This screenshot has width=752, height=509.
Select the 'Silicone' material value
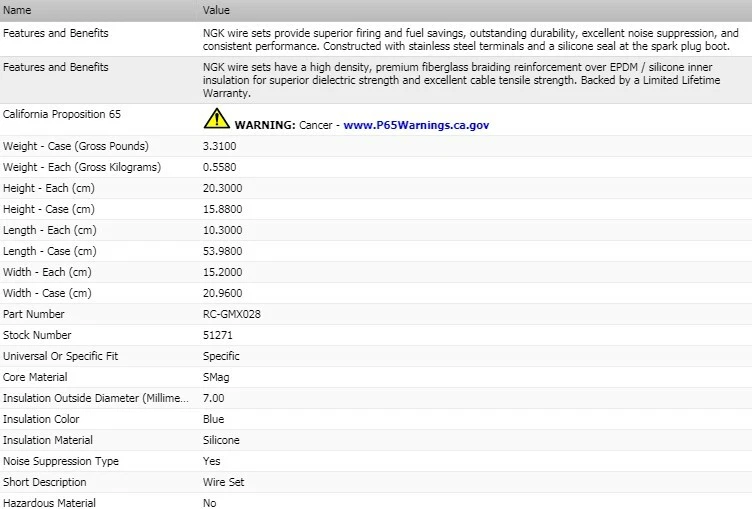(x=221, y=440)
